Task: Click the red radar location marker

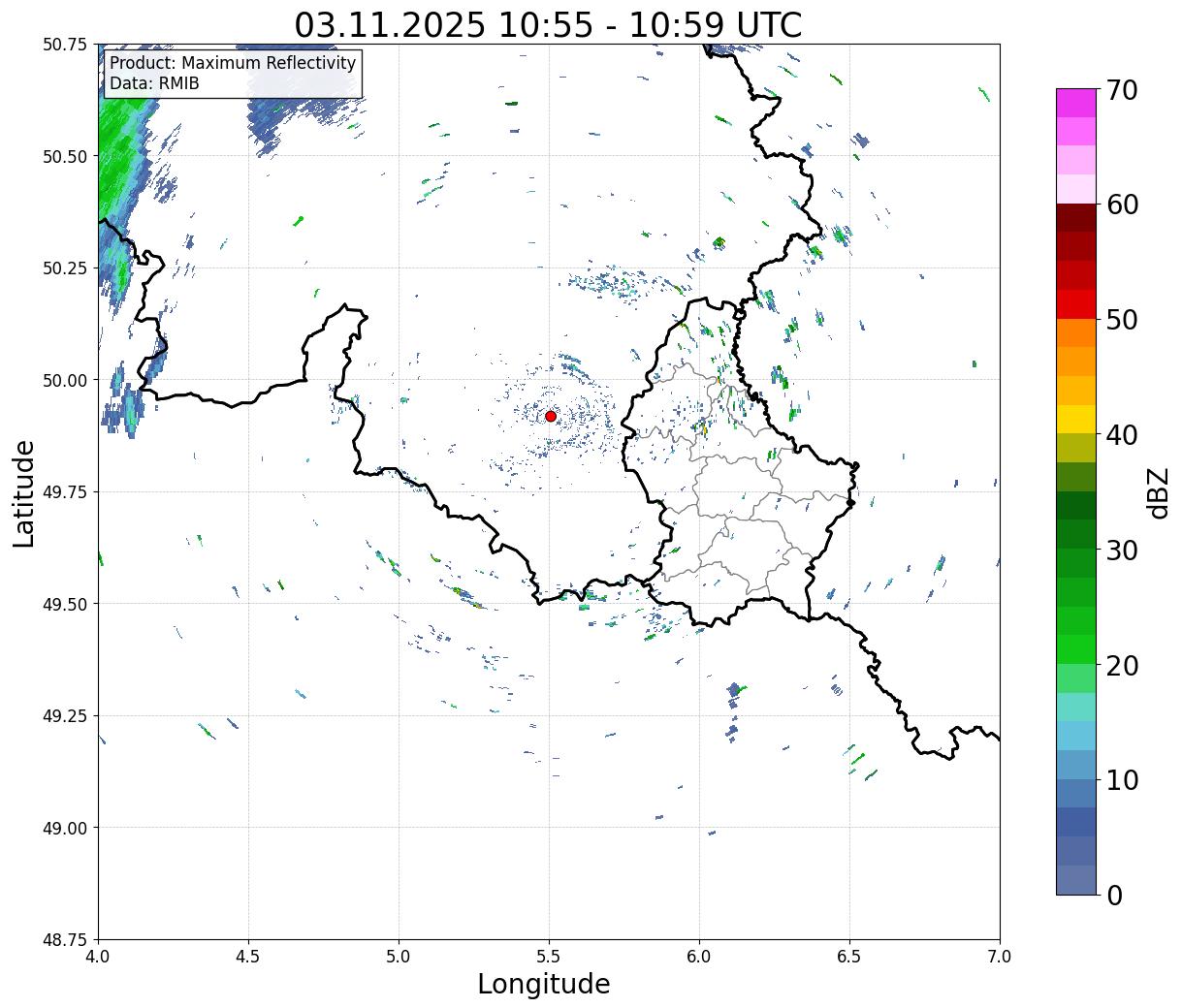Action: pyautogui.click(x=551, y=416)
